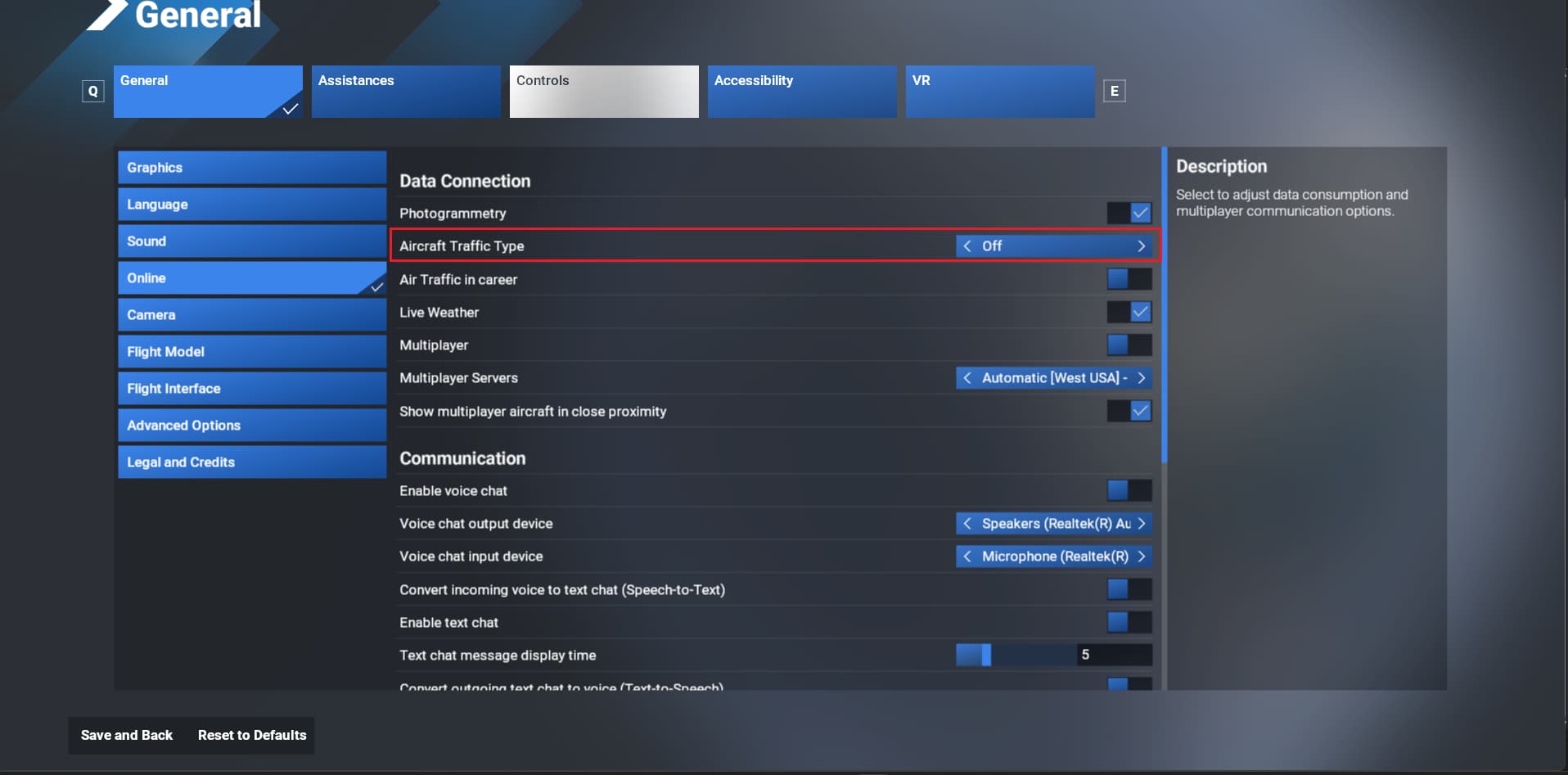Open Legal and Credits
Viewport: 1568px width, 775px height.
[252, 462]
